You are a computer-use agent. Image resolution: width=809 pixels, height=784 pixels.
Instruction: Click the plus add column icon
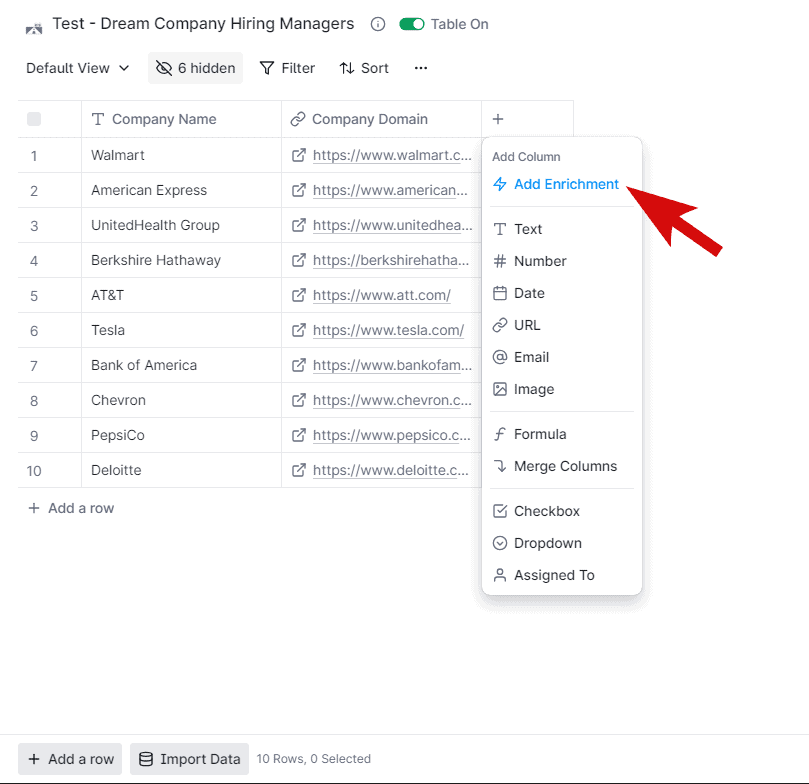[498, 119]
